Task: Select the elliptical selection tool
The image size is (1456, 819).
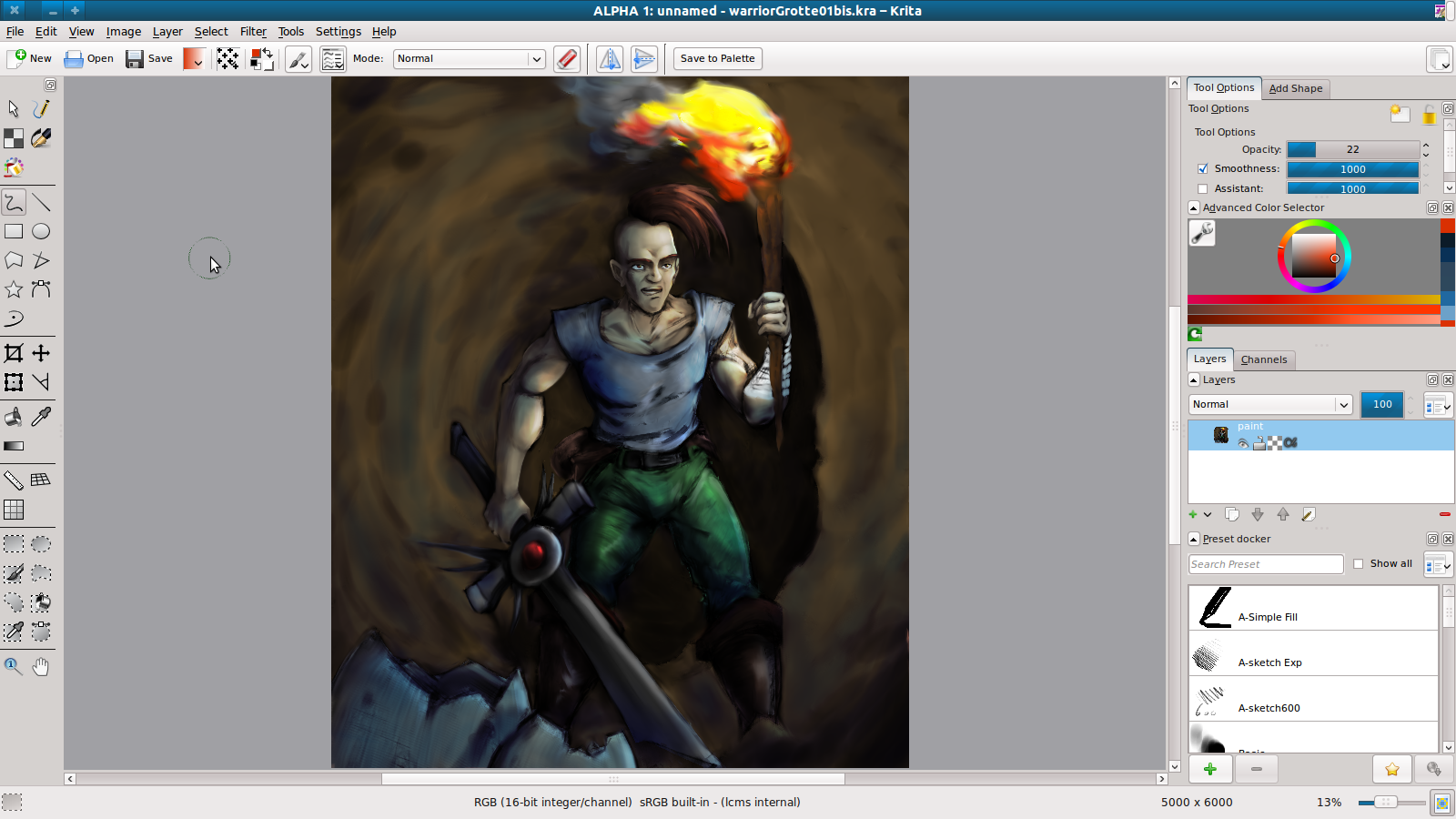Action: [41, 544]
